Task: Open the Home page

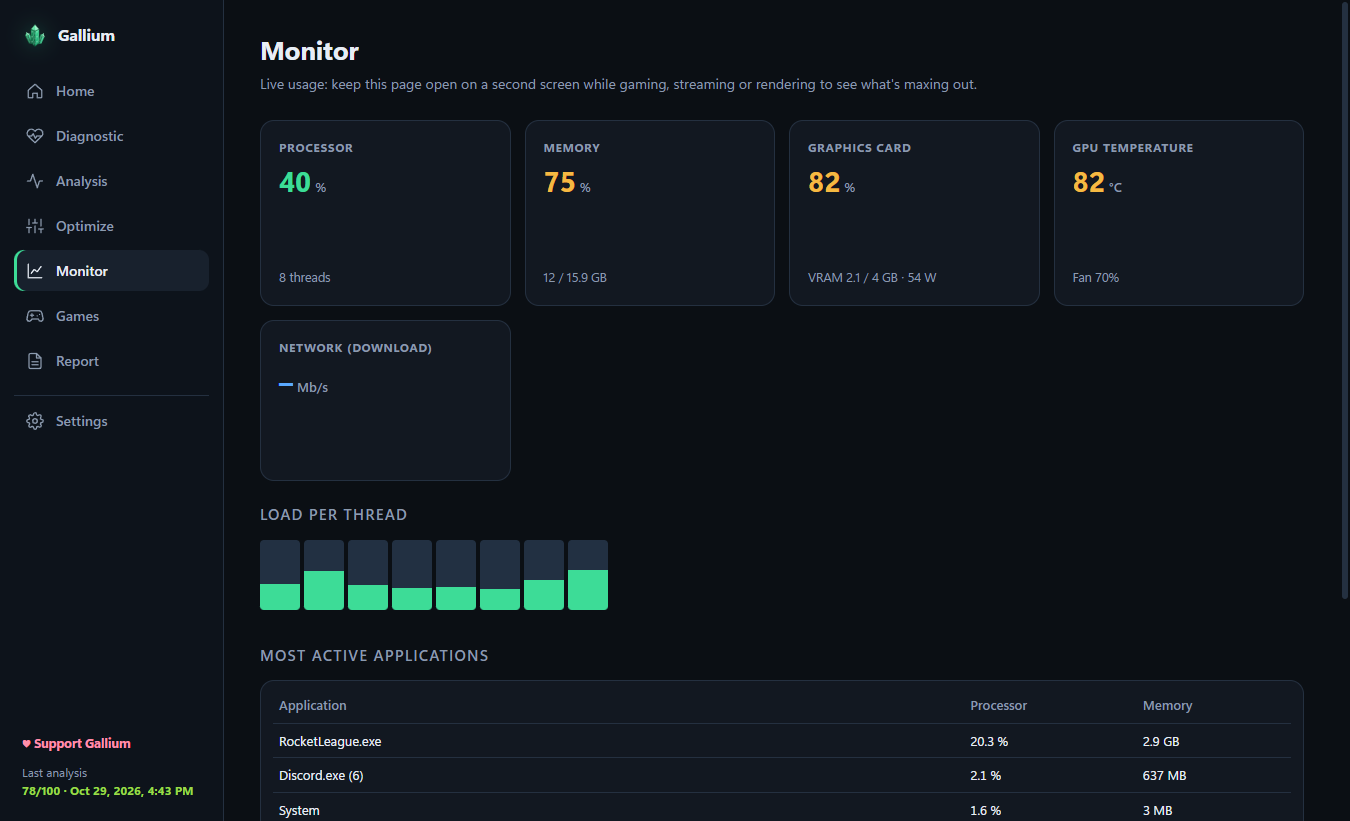Action: [111, 91]
